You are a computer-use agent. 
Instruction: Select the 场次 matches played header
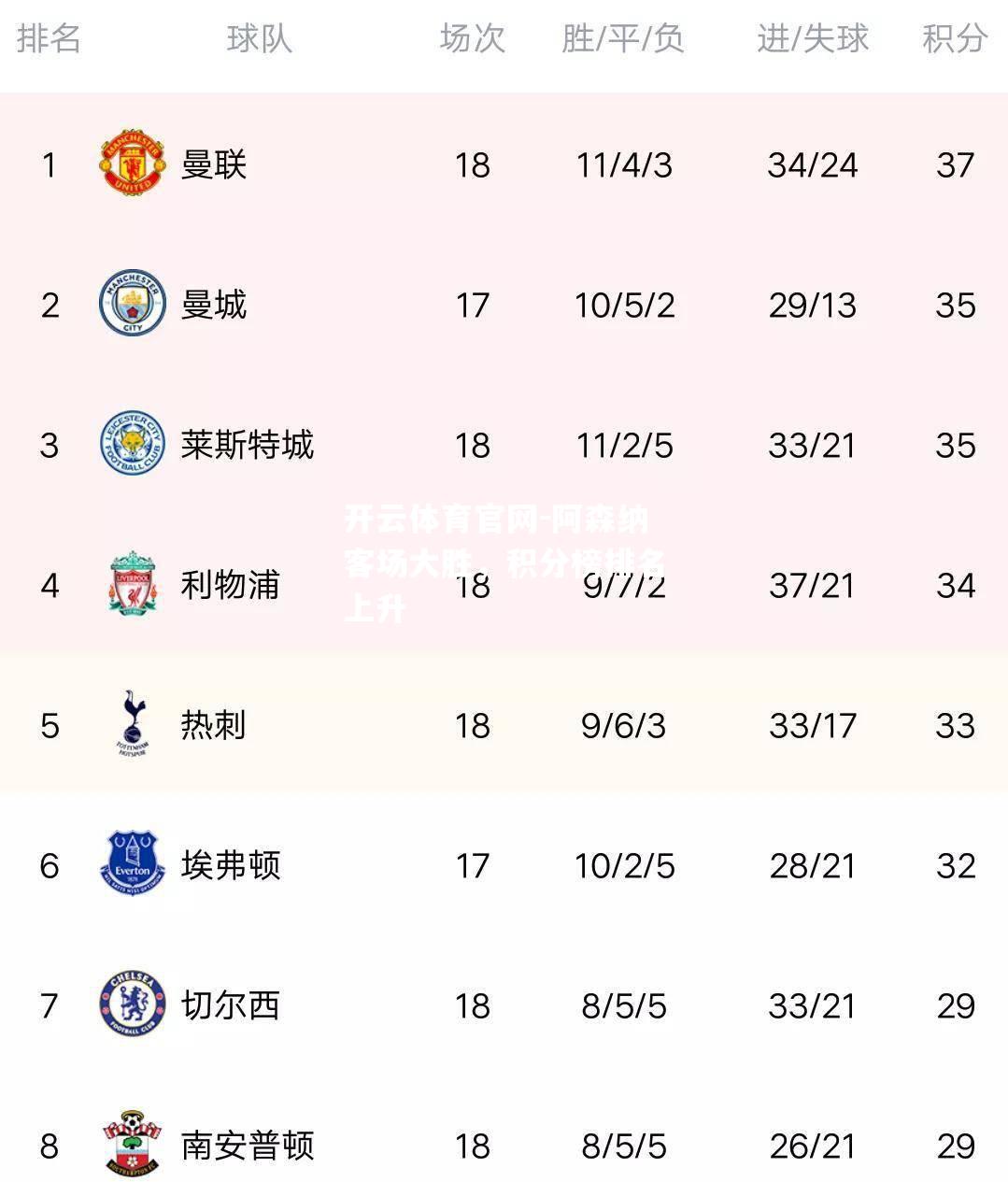pyautogui.click(x=473, y=38)
